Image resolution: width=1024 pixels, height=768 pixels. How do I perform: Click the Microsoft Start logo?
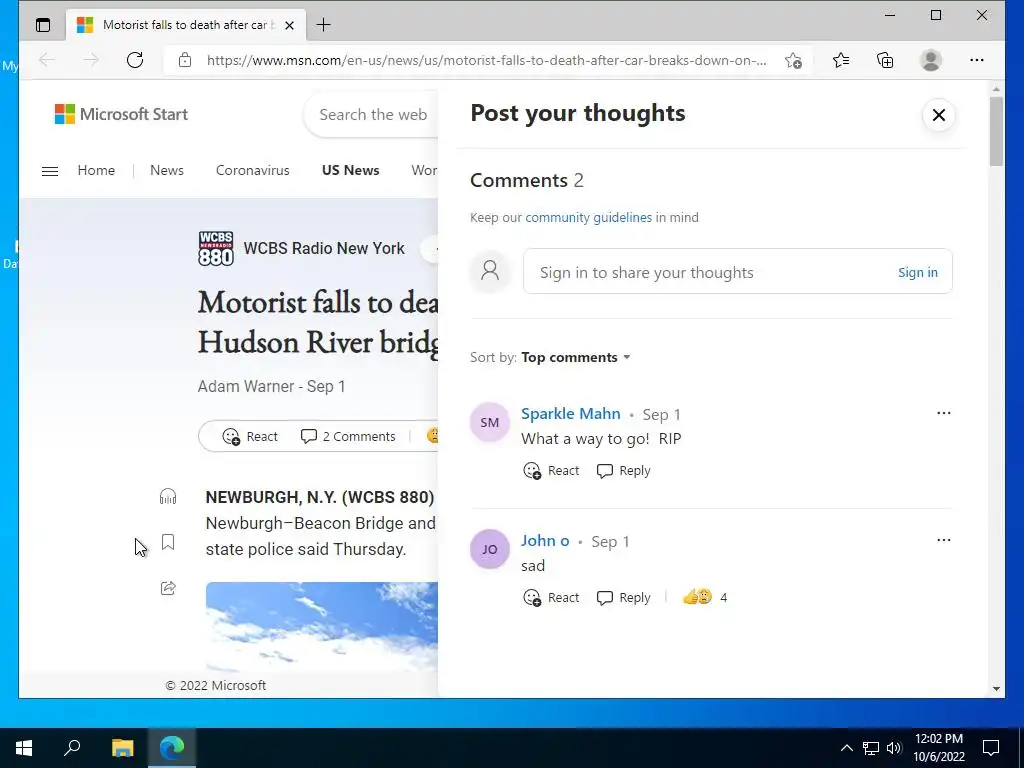(121, 114)
